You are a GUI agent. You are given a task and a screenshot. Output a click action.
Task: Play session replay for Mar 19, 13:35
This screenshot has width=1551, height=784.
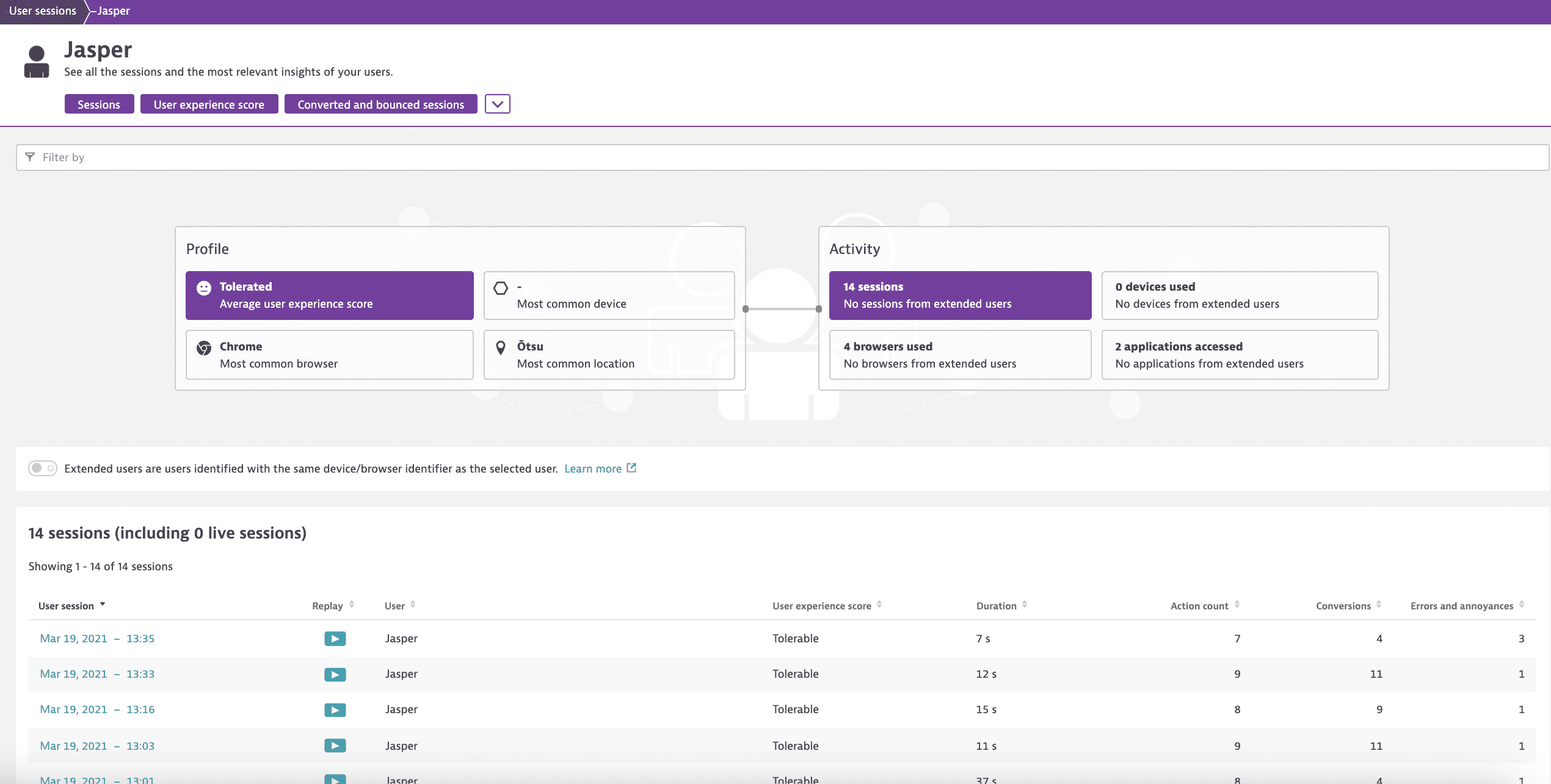[x=335, y=639]
